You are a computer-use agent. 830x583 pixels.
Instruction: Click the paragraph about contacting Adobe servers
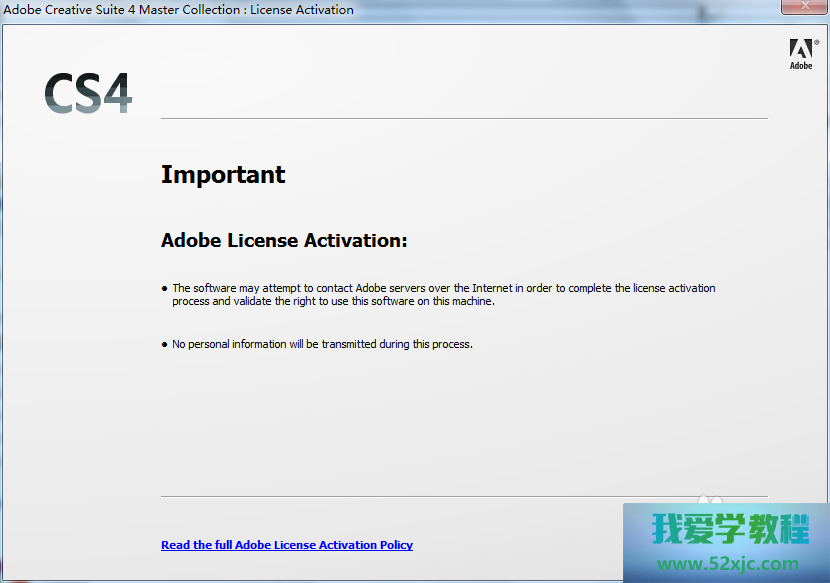coord(443,288)
